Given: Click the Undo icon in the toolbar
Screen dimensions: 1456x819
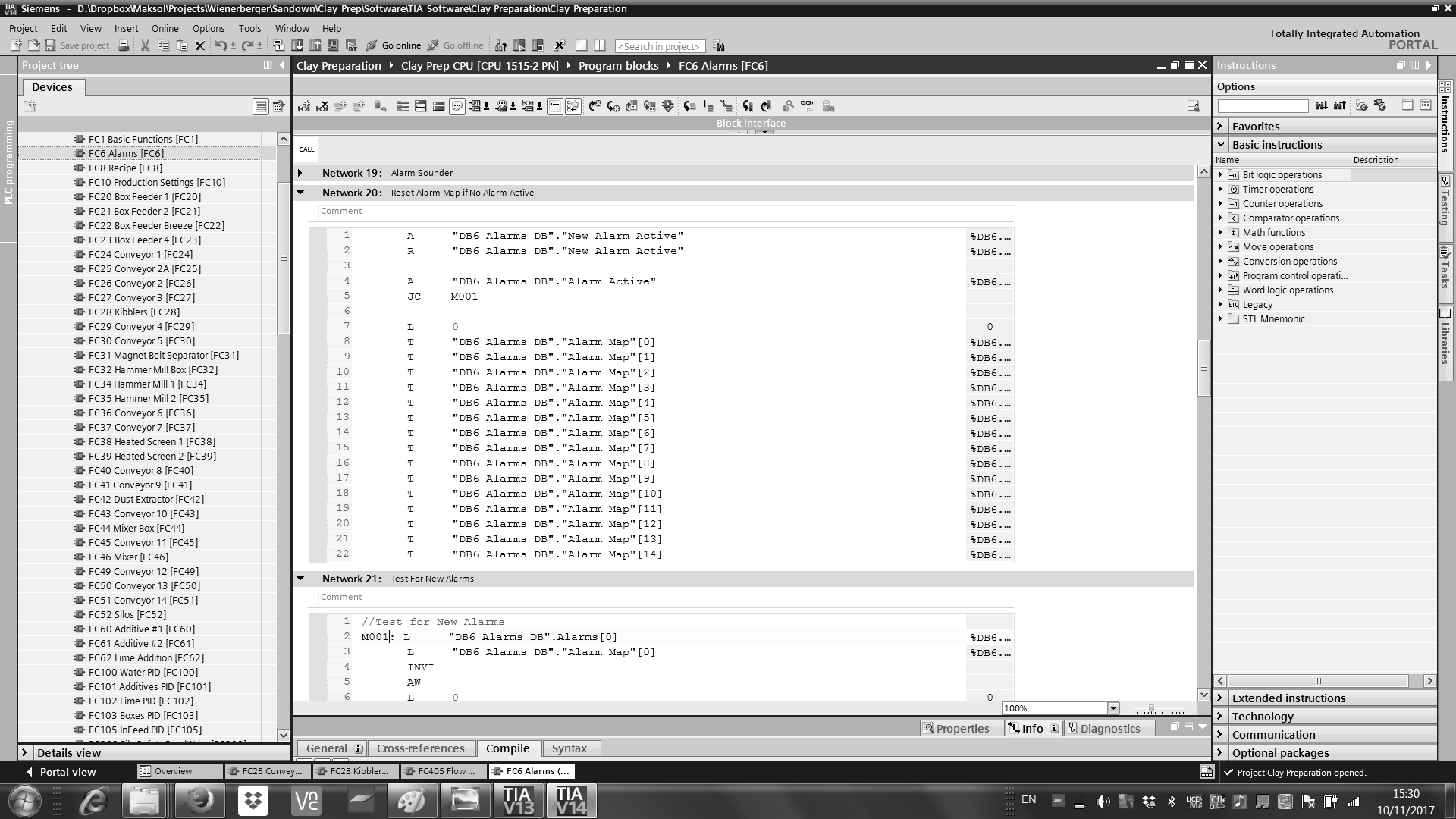Looking at the screenshot, I should pyautogui.click(x=220, y=45).
